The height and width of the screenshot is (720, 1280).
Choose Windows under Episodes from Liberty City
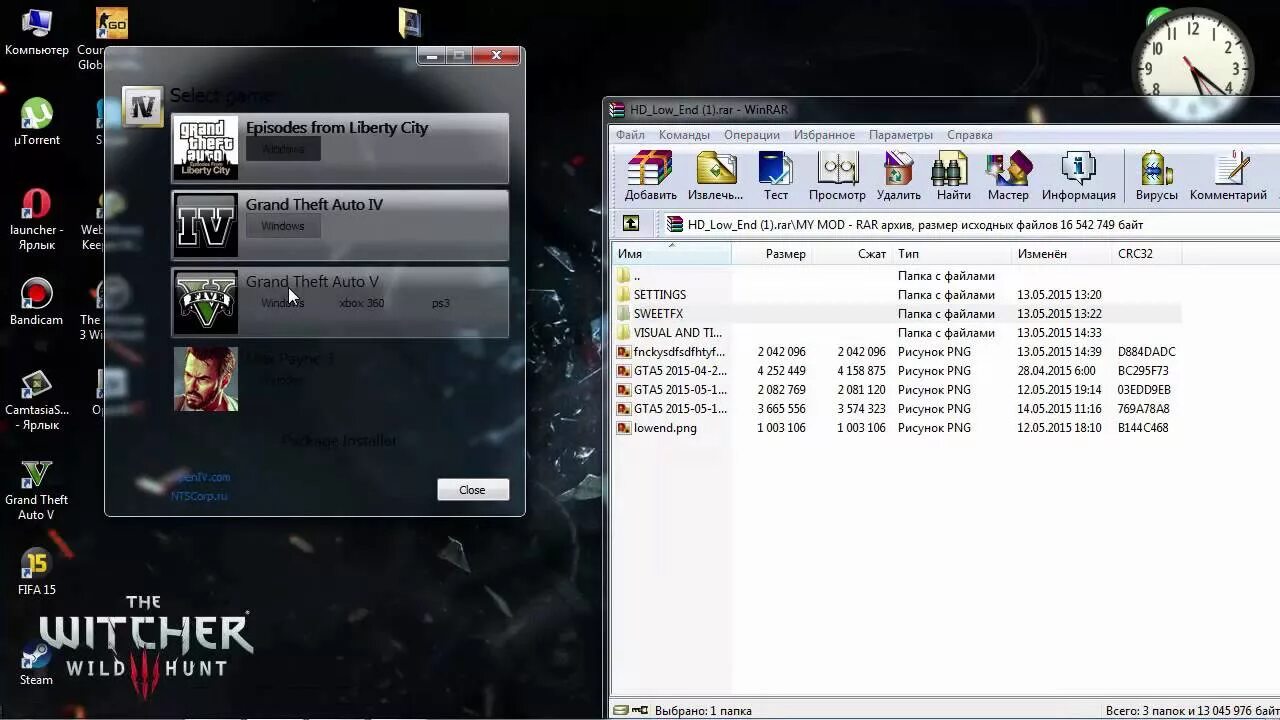(283, 149)
